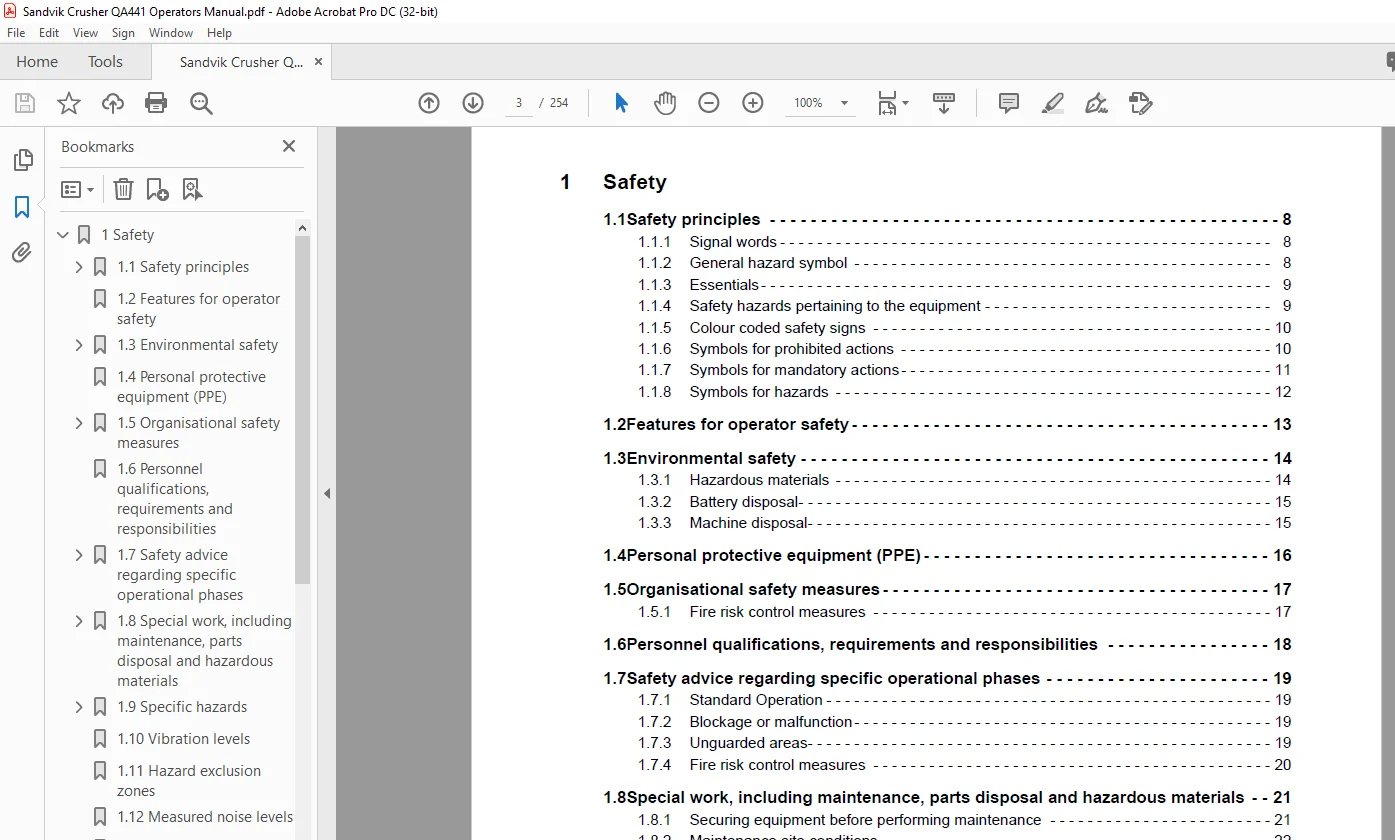The width and height of the screenshot is (1395, 840).
Task: Delete selected bookmark with trash icon
Action: 123,189
